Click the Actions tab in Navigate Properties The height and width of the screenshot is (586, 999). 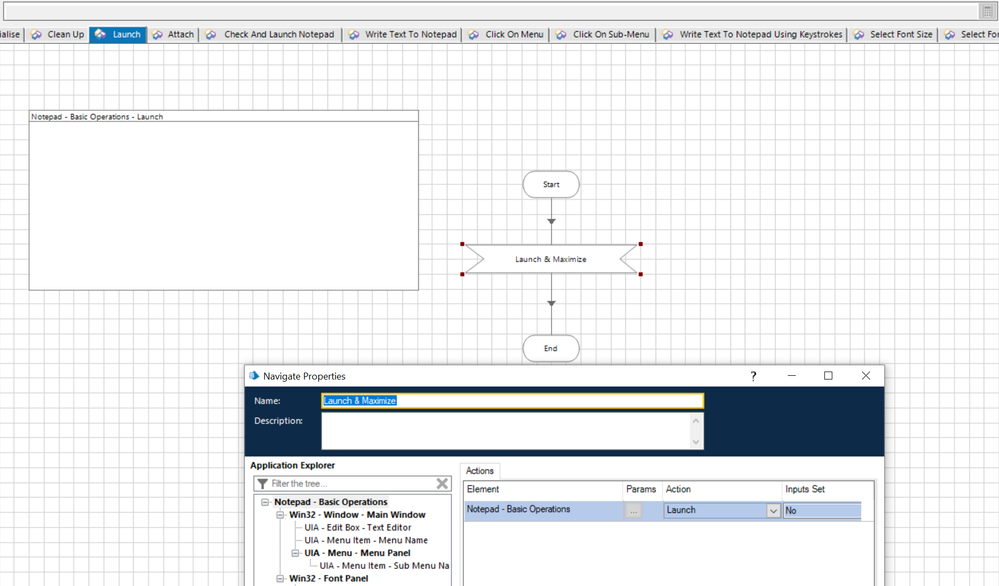(x=480, y=471)
